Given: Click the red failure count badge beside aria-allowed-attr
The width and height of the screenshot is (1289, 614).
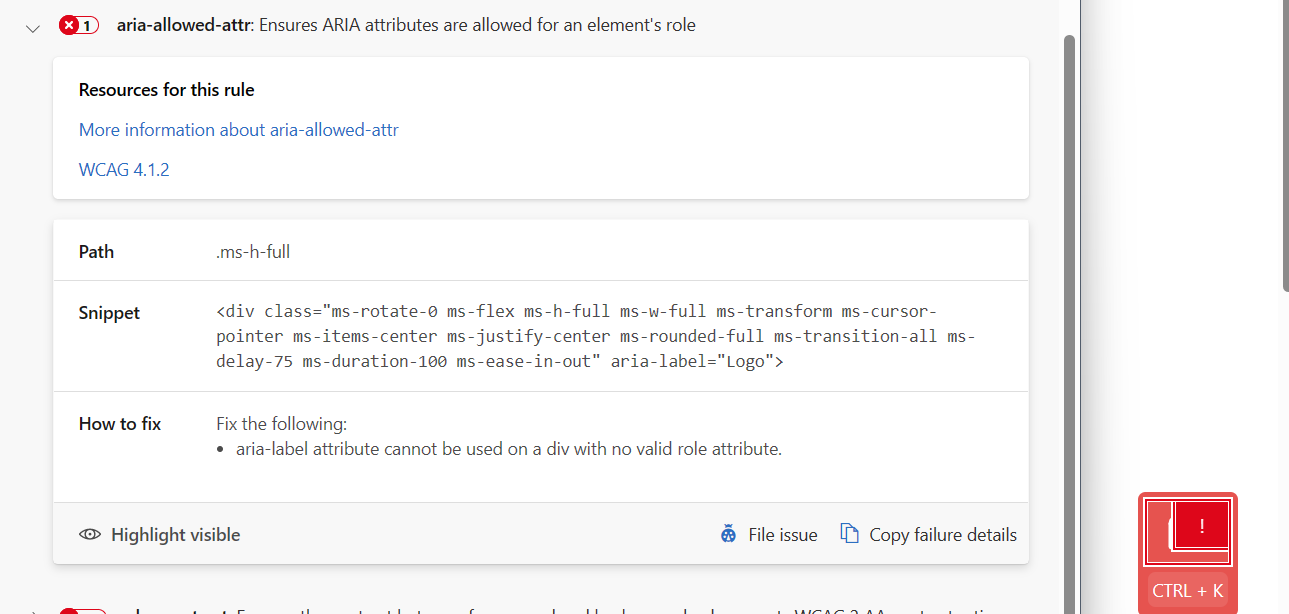Looking at the screenshot, I should click(79, 25).
